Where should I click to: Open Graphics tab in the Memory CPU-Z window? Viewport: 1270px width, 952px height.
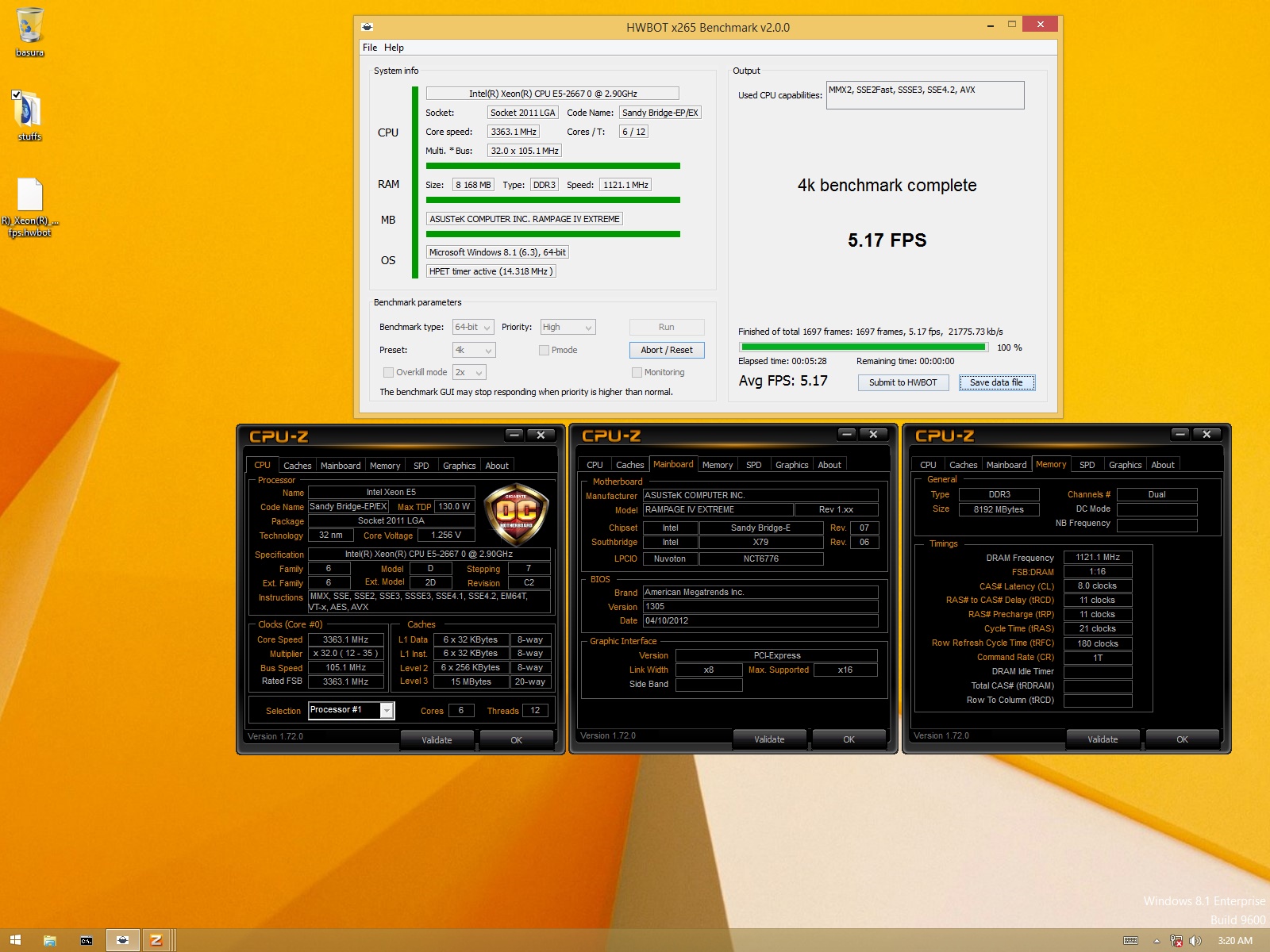pyautogui.click(x=1126, y=465)
